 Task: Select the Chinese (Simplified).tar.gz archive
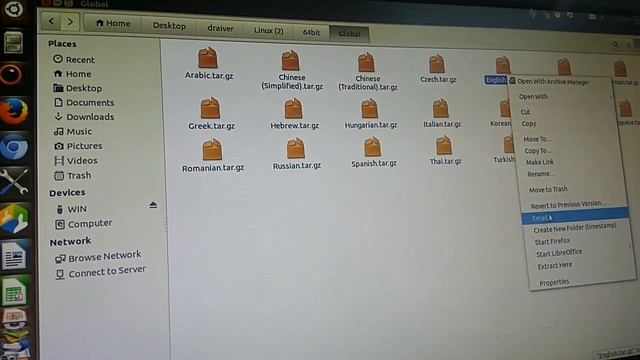(x=291, y=70)
